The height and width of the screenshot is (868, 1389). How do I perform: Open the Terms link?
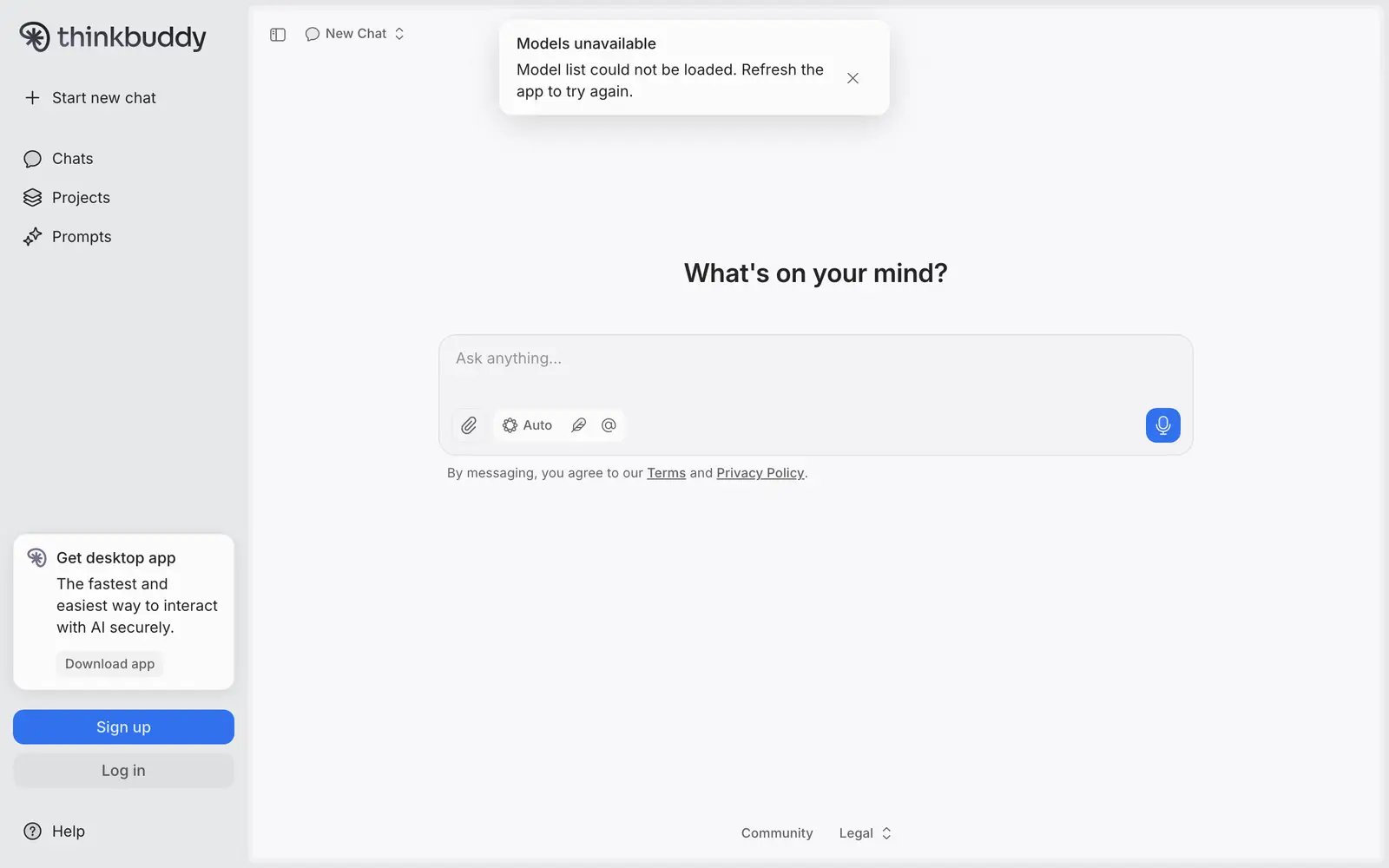pos(666,473)
